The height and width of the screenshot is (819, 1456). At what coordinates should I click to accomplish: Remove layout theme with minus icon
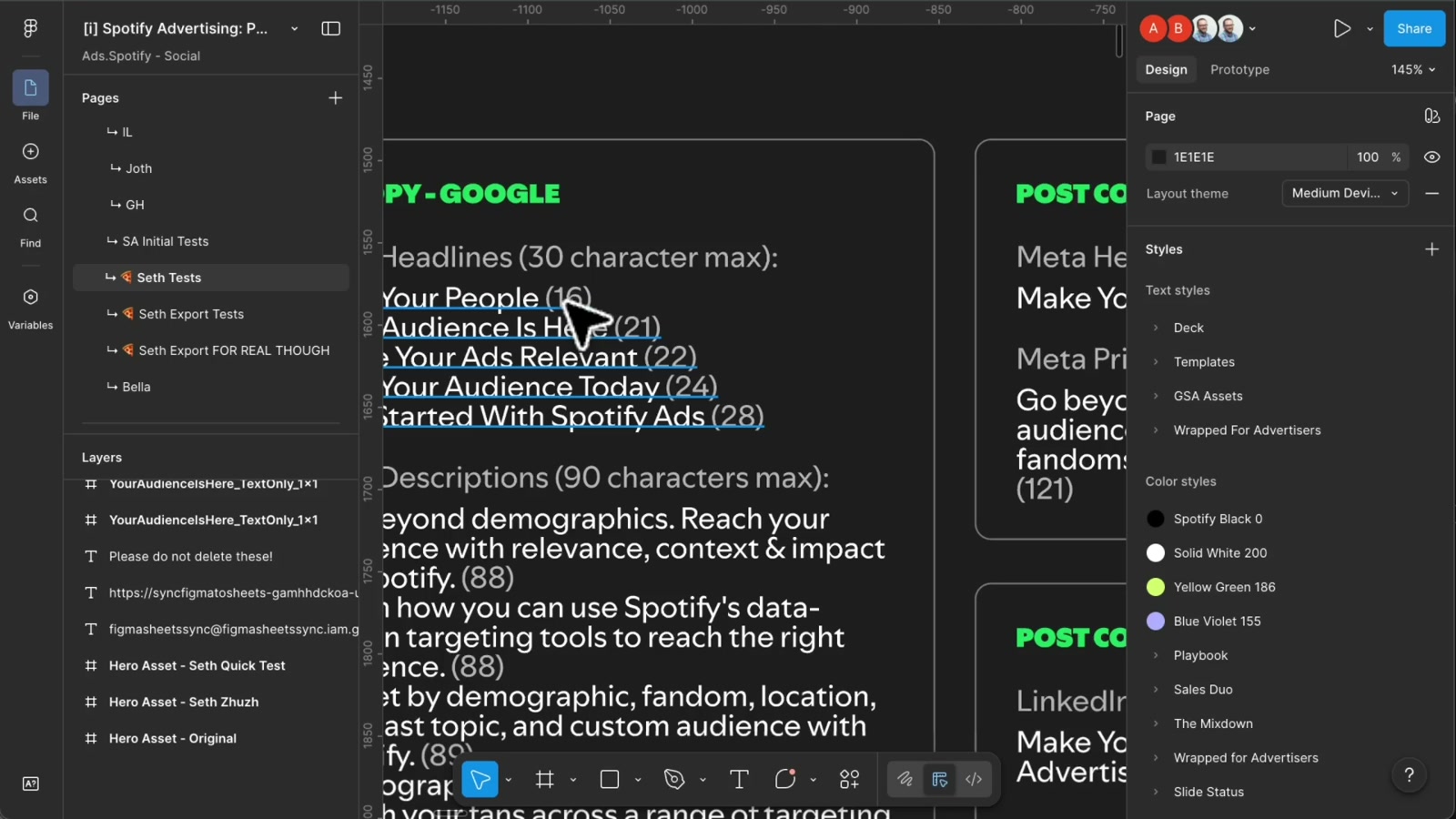(1431, 193)
